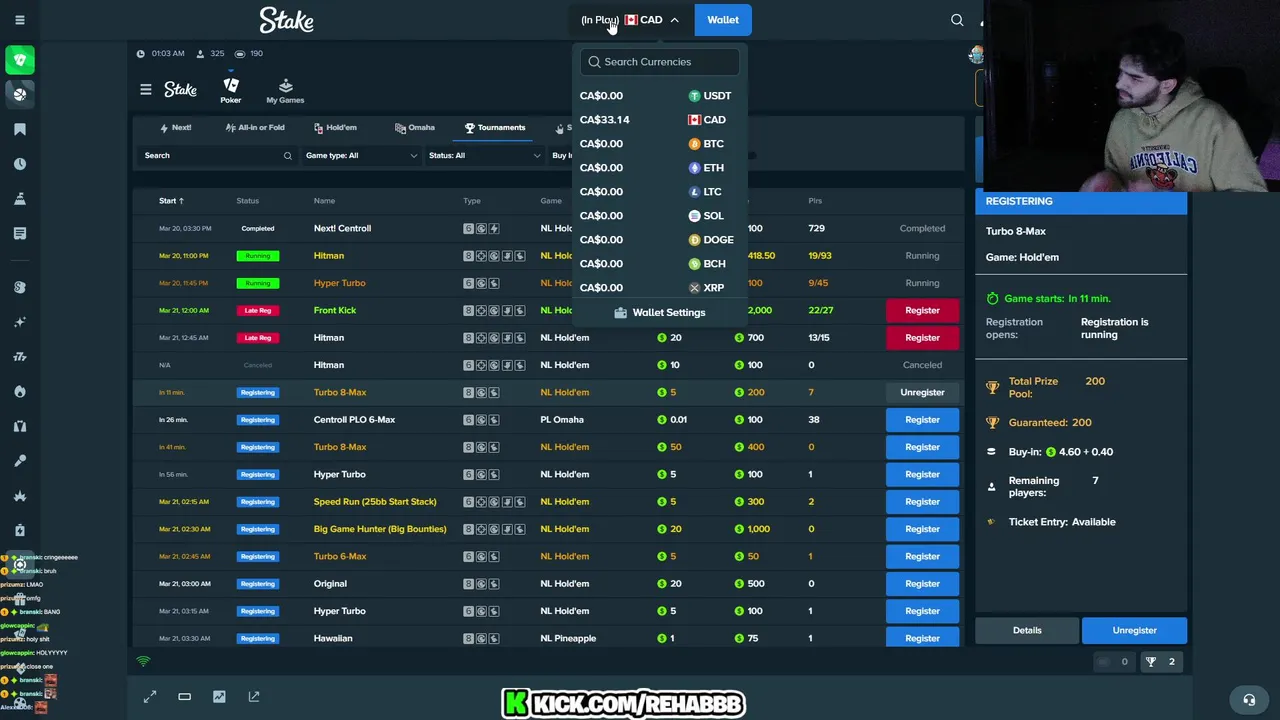Sort by the Status column header
Viewport: 1280px width, 720px height.
point(248,201)
